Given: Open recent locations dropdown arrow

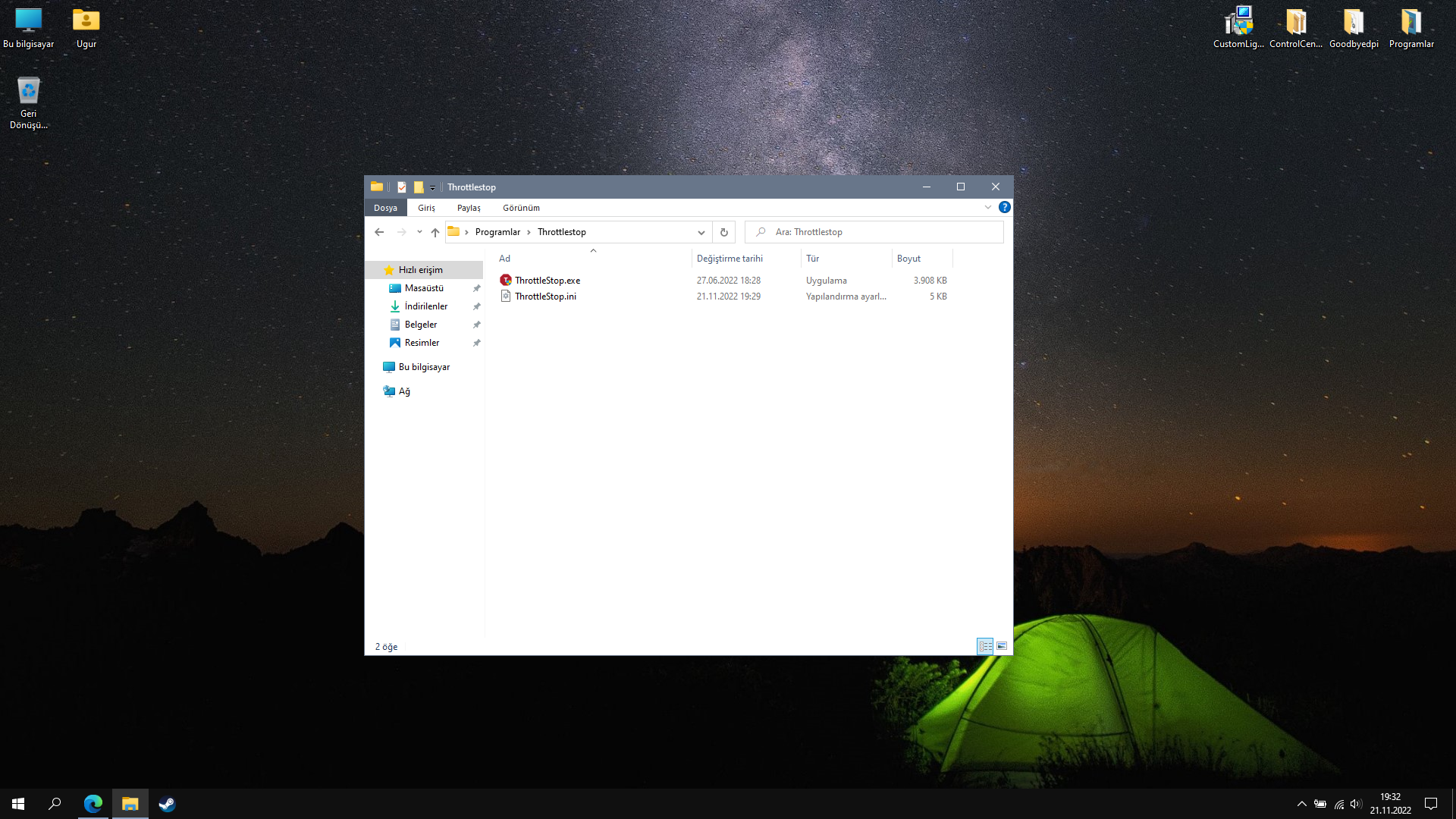Looking at the screenshot, I should point(419,232).
